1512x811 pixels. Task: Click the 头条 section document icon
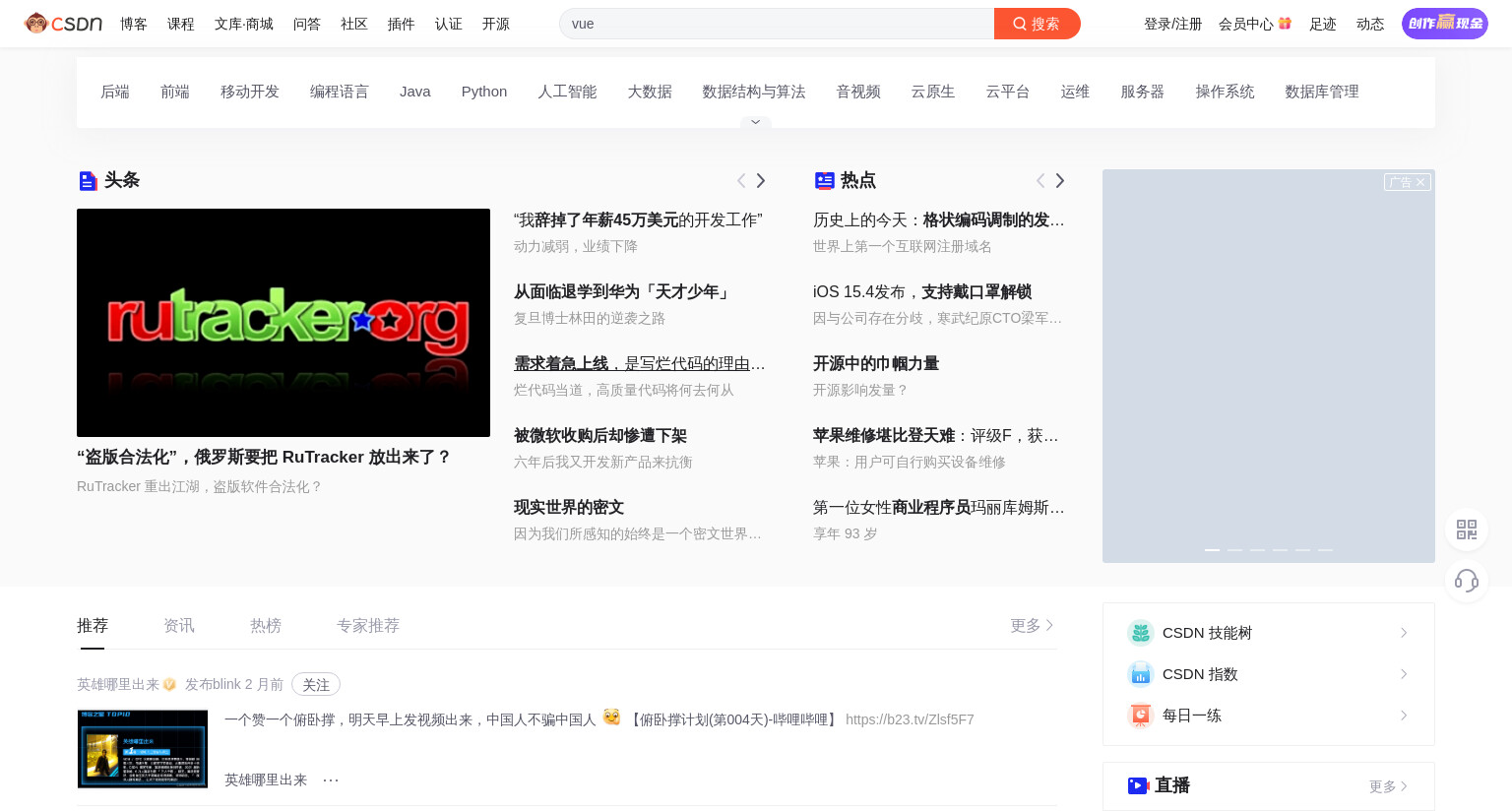[x=88, y=180]
